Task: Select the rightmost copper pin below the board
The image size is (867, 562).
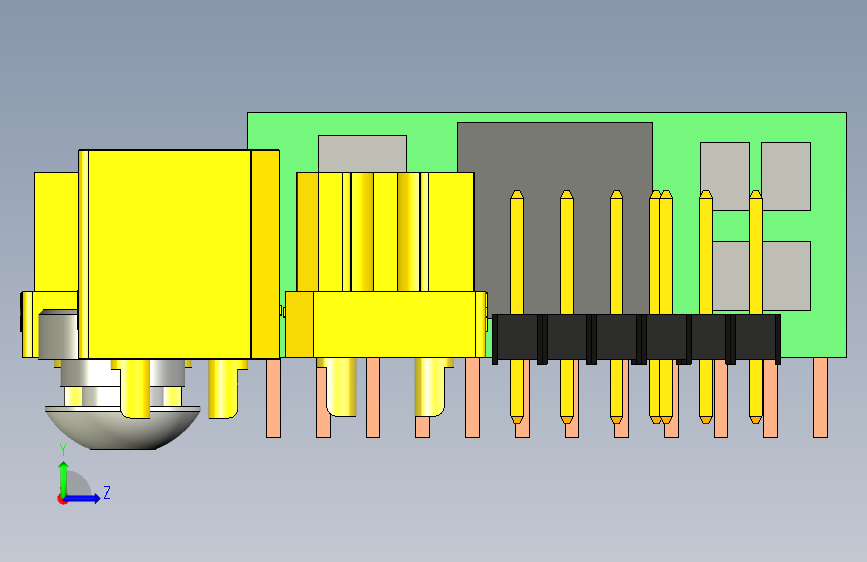Action: pos(821,397)
